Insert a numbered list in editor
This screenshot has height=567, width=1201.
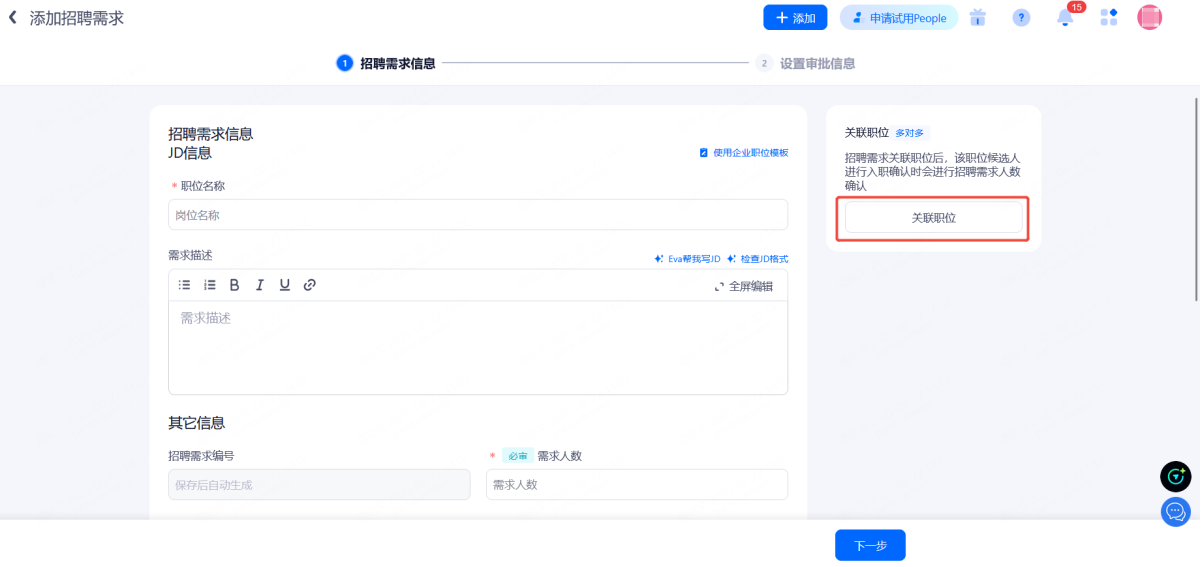[210, 285]
